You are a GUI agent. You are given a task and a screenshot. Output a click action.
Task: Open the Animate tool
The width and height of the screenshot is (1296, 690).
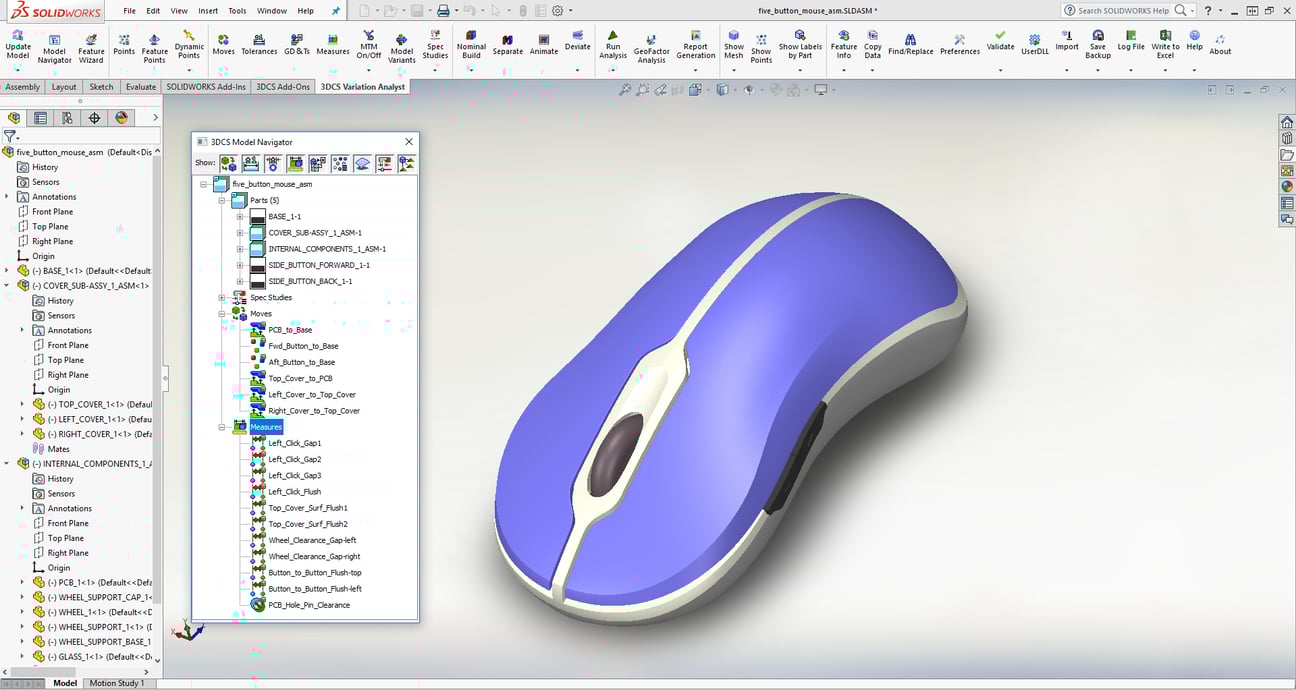(543, 47)
